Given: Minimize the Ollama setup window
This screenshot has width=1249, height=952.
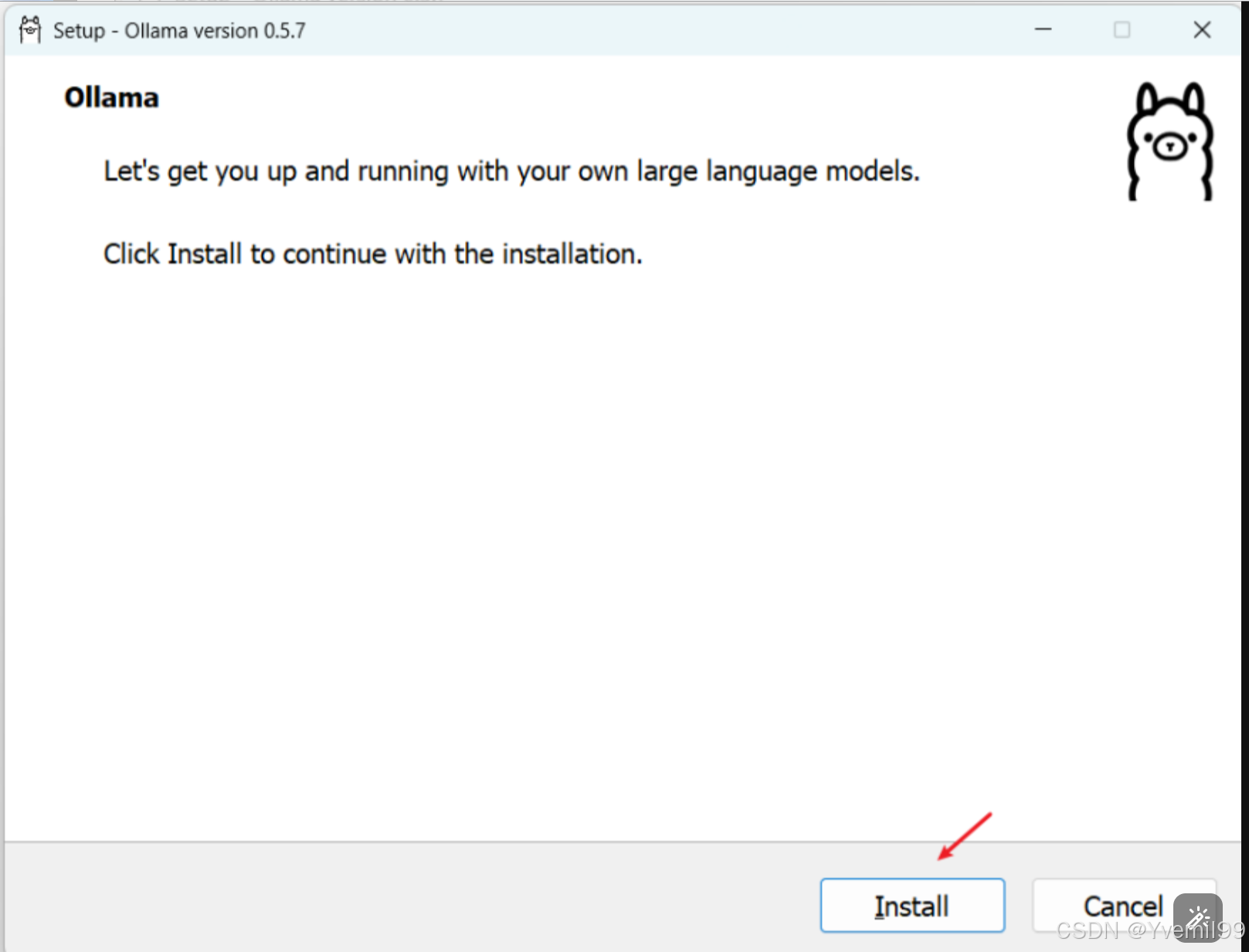Looking at the screenshot, I should pyautogui.click(x=1044, y=29).
